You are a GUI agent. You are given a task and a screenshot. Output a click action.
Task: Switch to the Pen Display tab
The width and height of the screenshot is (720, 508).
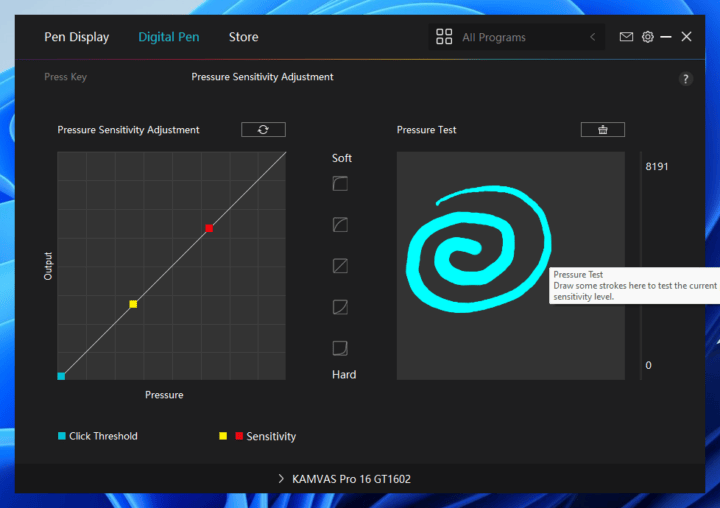(76, 37)
